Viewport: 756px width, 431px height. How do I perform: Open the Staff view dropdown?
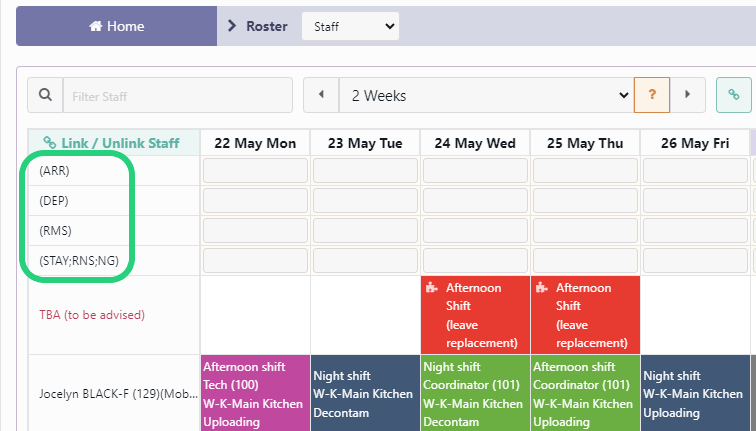tap(350, 26)
